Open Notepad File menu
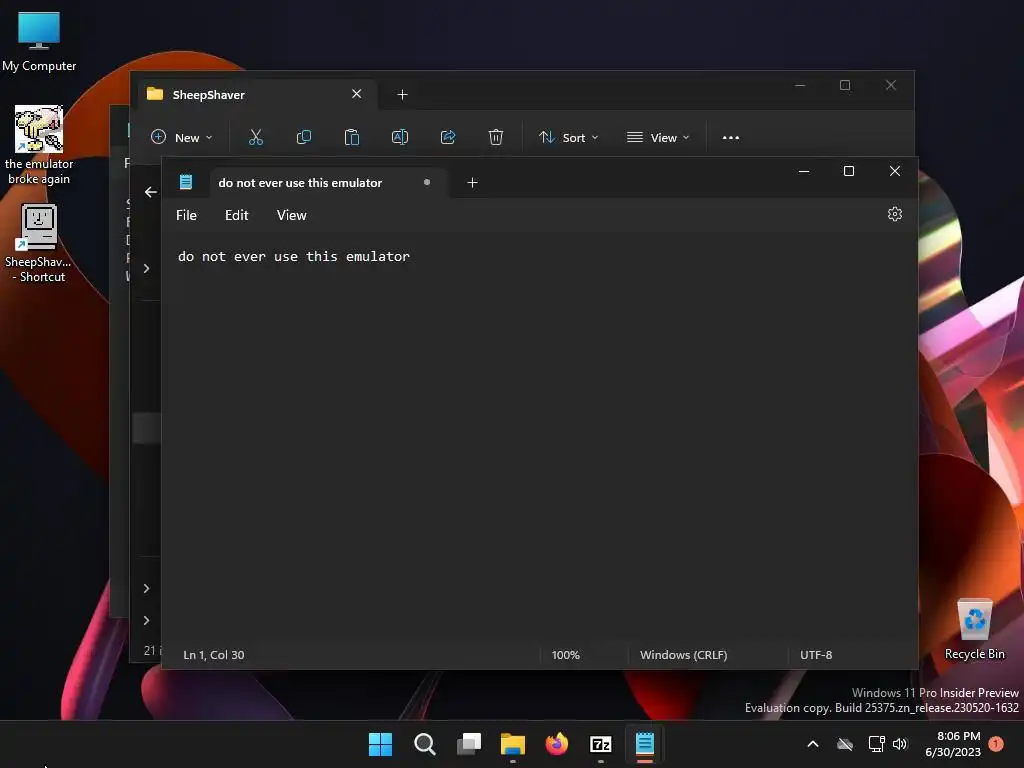 pyautogui.click(x=186, y=215)
